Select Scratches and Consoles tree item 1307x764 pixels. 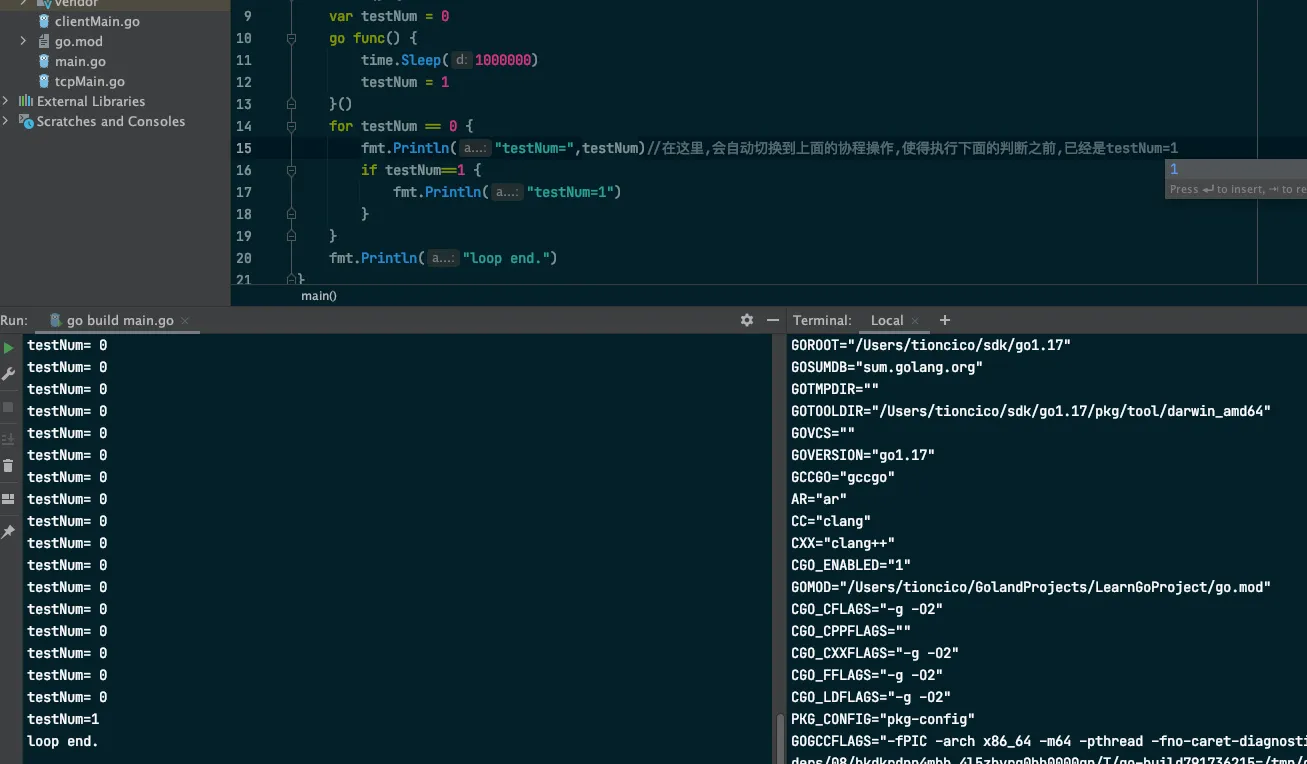pyautogui.click(x=111, y=121)
